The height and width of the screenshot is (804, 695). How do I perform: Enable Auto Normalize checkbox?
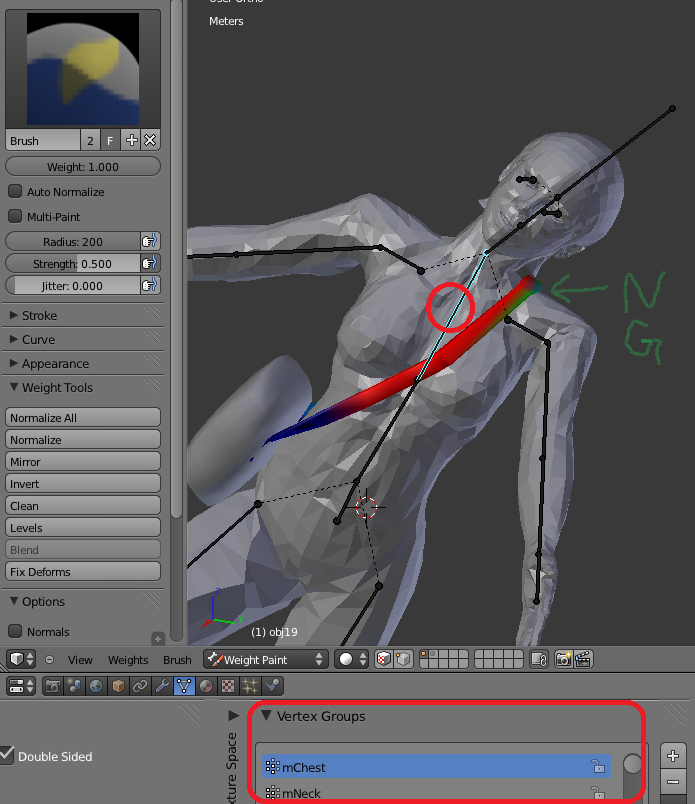point(15,191)
